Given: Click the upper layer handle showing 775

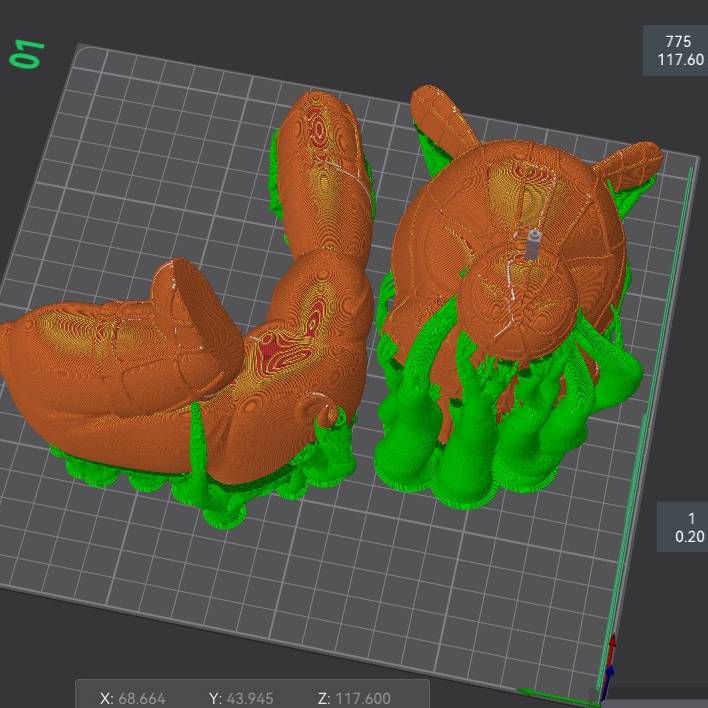Looking at the screenshot, I should (x=676, y=51).
